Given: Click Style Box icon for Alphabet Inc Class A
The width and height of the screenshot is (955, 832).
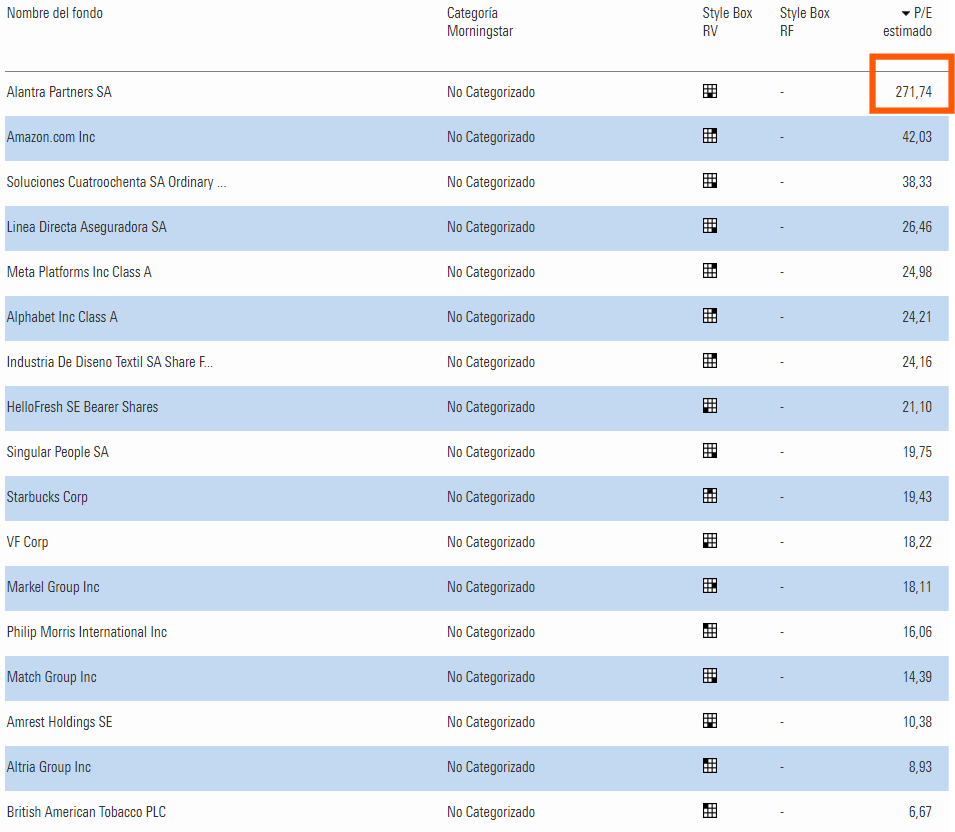Looking at the screenshot, I should pyautogui.click(x=710, y=316).
